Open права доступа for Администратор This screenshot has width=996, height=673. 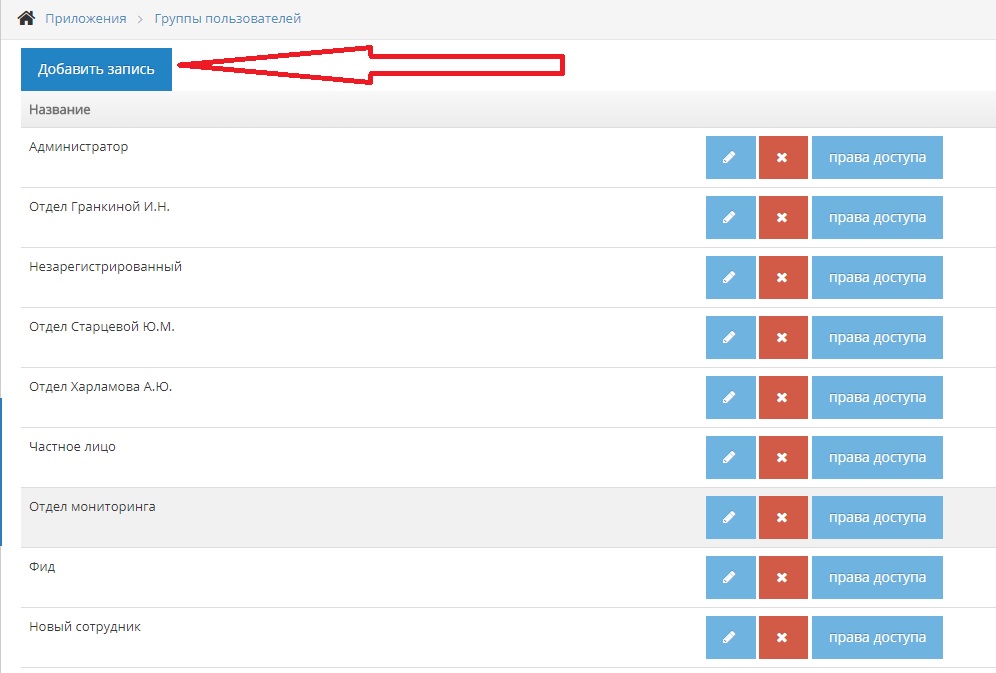pyautogui.click(x=877, y=158)
